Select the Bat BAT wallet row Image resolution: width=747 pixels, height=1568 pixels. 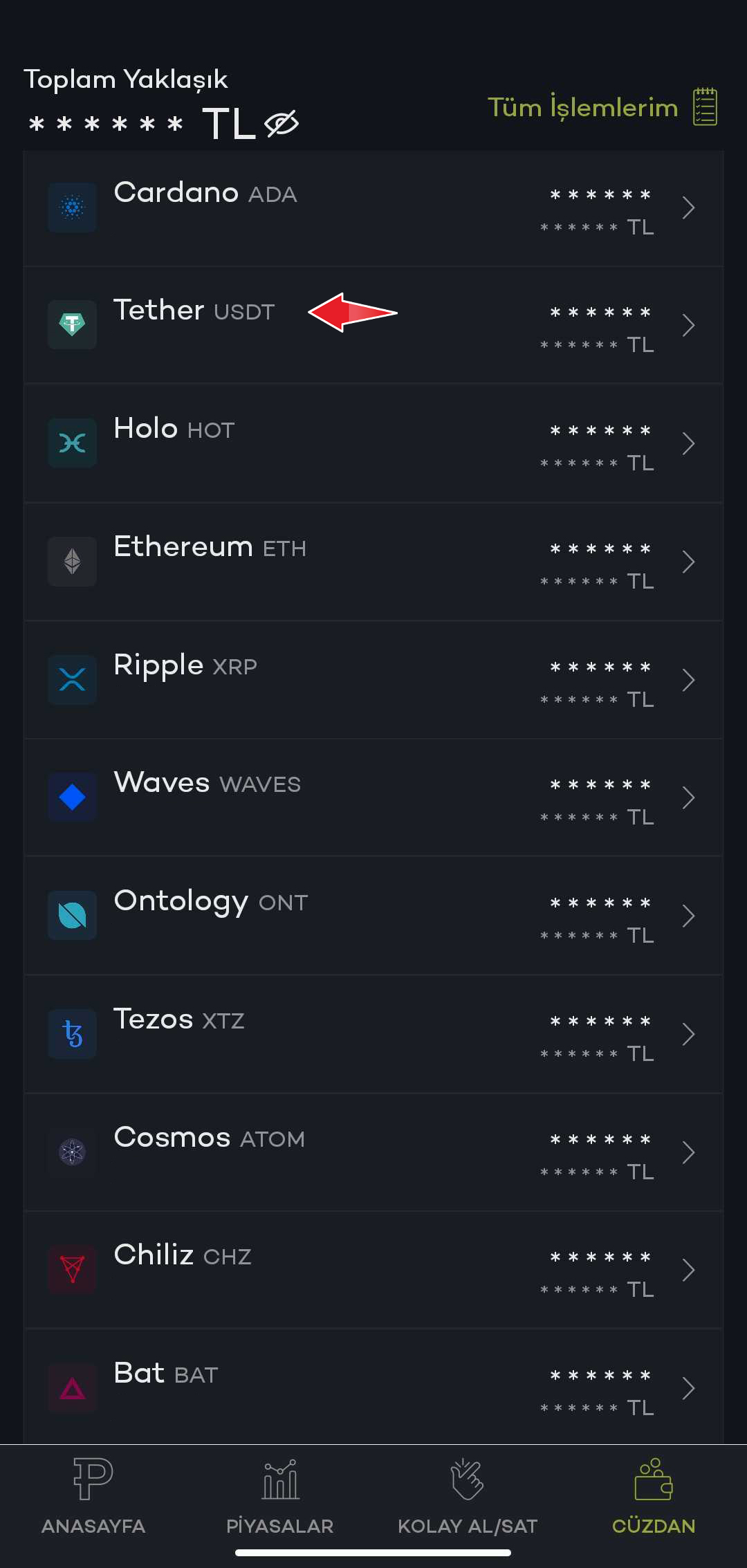(x=373, y=1387)
